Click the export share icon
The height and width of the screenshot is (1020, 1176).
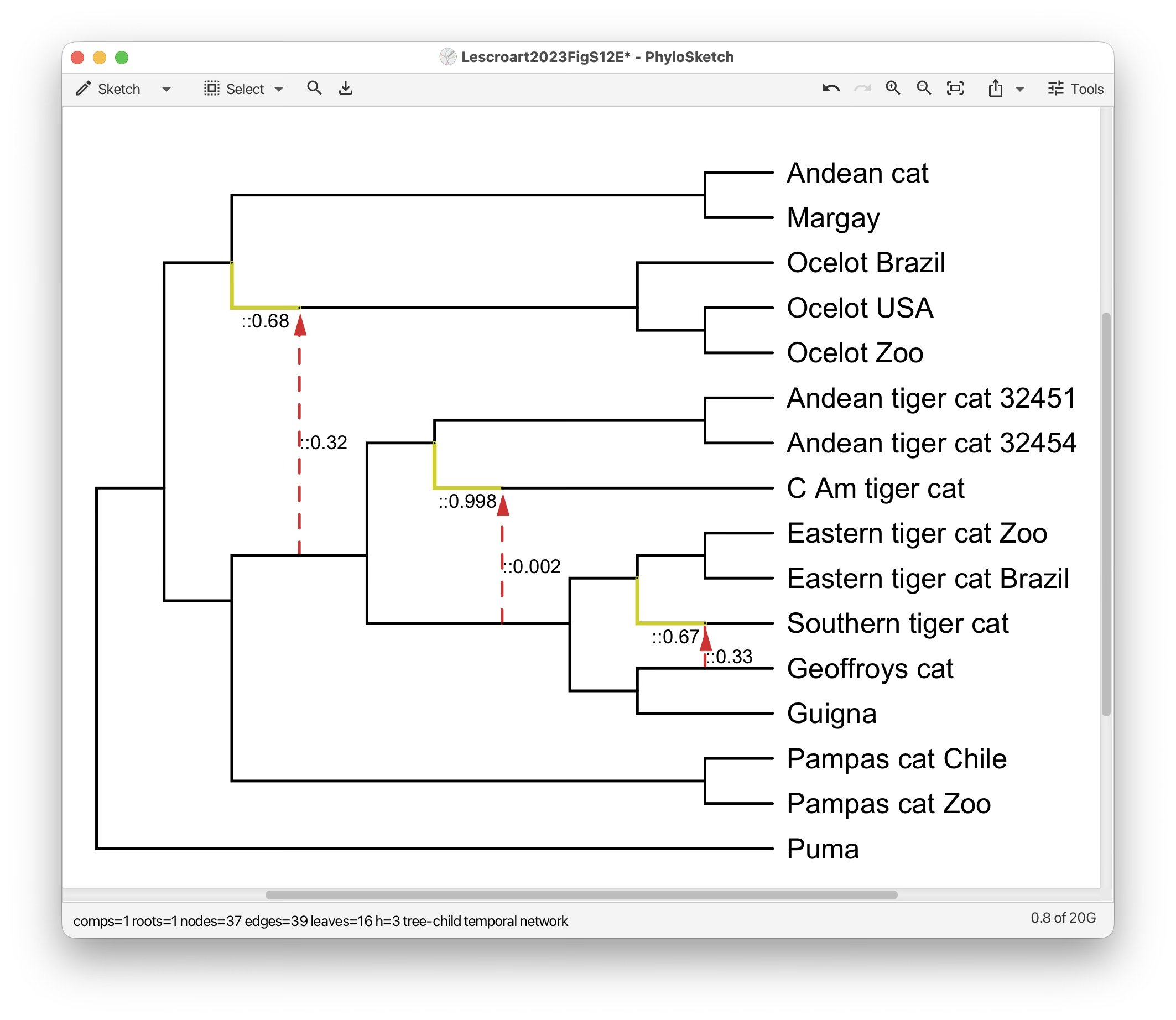996,88
